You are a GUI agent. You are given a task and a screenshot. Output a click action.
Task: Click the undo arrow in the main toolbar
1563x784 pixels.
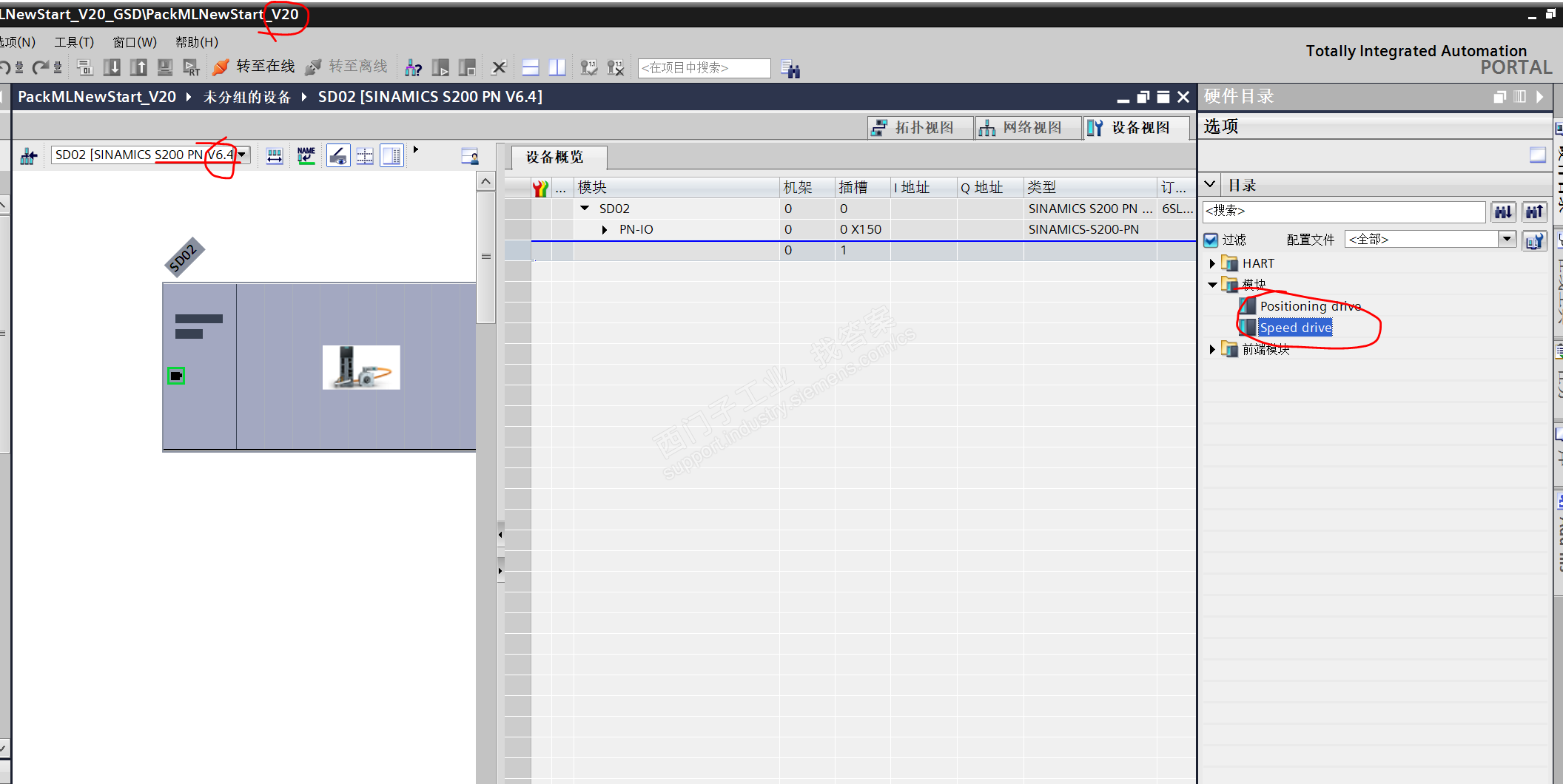point(6,68)
